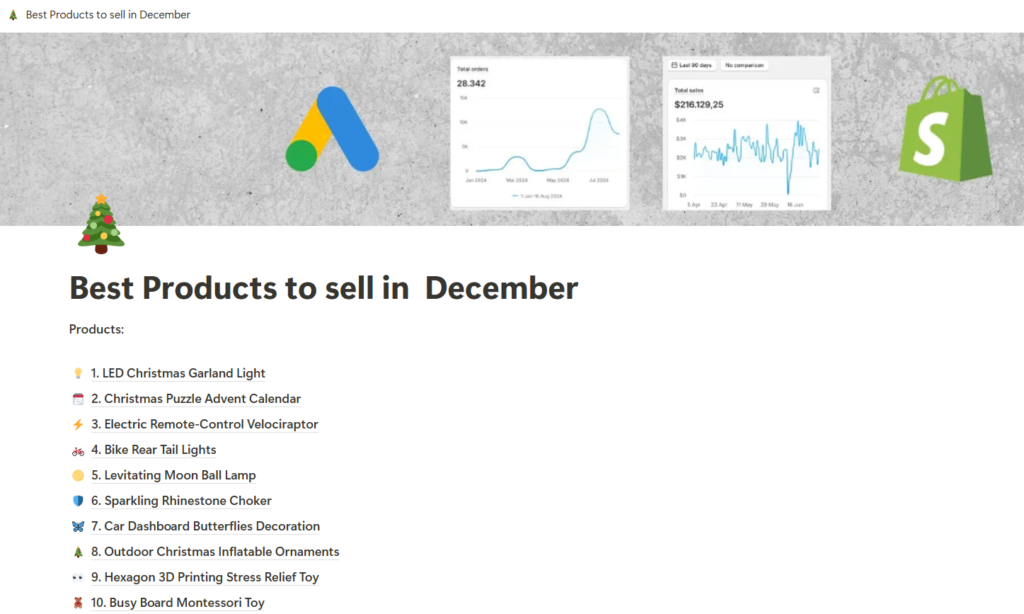Screen dimensions: 1024x614
Task: Click the lightning bolt emoji beside Velociraptor
Action: coord(78,425)
